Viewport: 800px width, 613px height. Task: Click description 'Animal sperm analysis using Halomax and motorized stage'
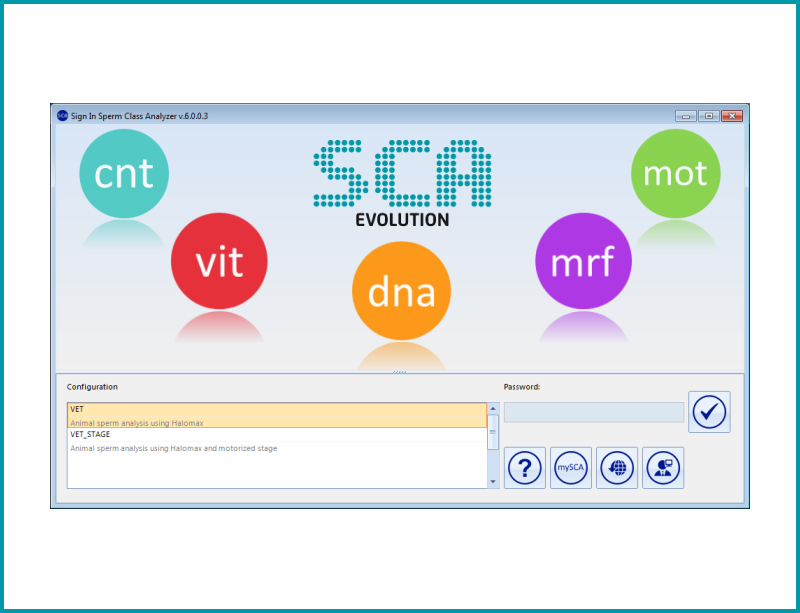pyautogui.click(x=173, y=448)
